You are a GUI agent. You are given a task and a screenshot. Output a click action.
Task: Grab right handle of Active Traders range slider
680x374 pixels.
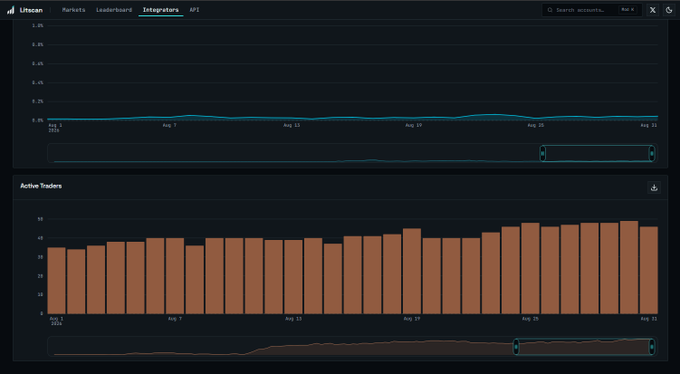651,347
